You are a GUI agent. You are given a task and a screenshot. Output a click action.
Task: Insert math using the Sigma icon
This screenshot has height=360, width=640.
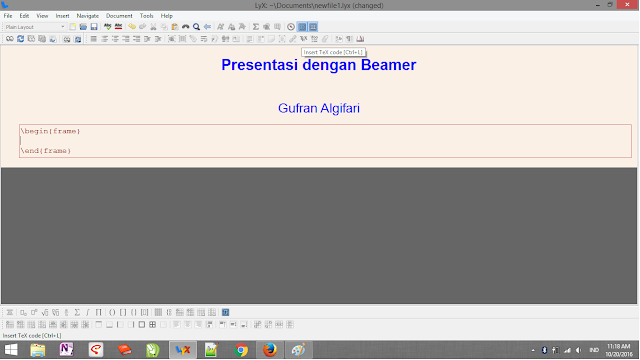(256, 27)
